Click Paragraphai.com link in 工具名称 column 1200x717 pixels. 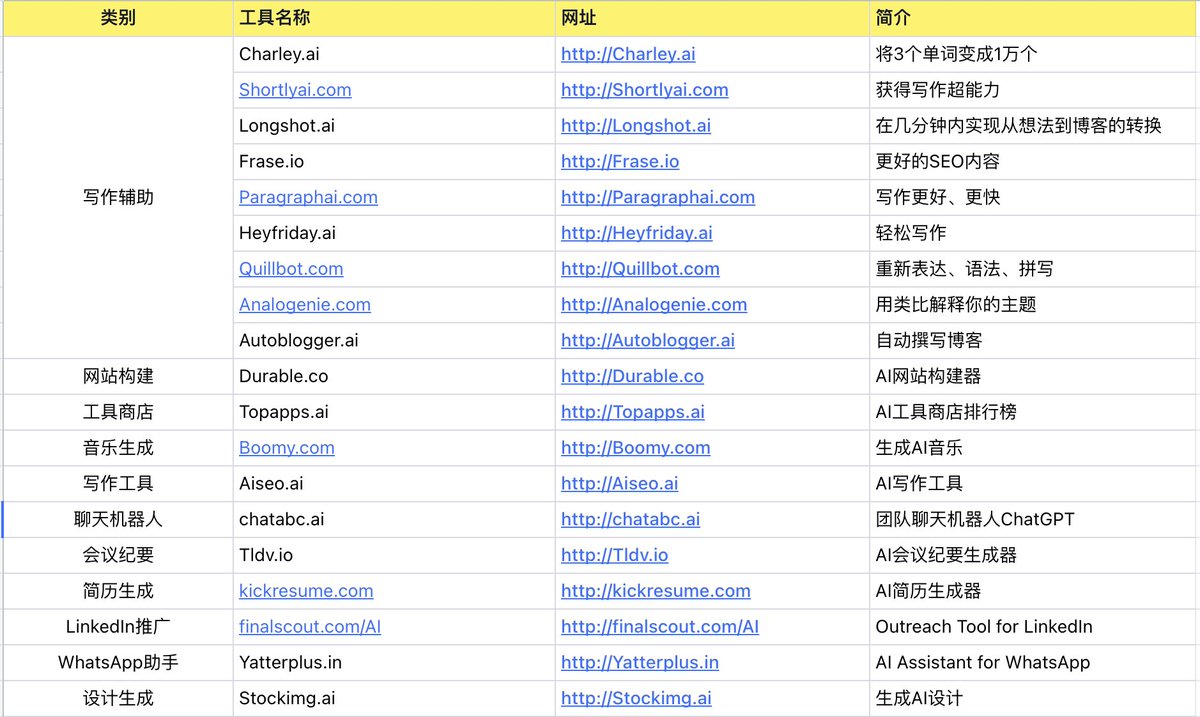308,197
